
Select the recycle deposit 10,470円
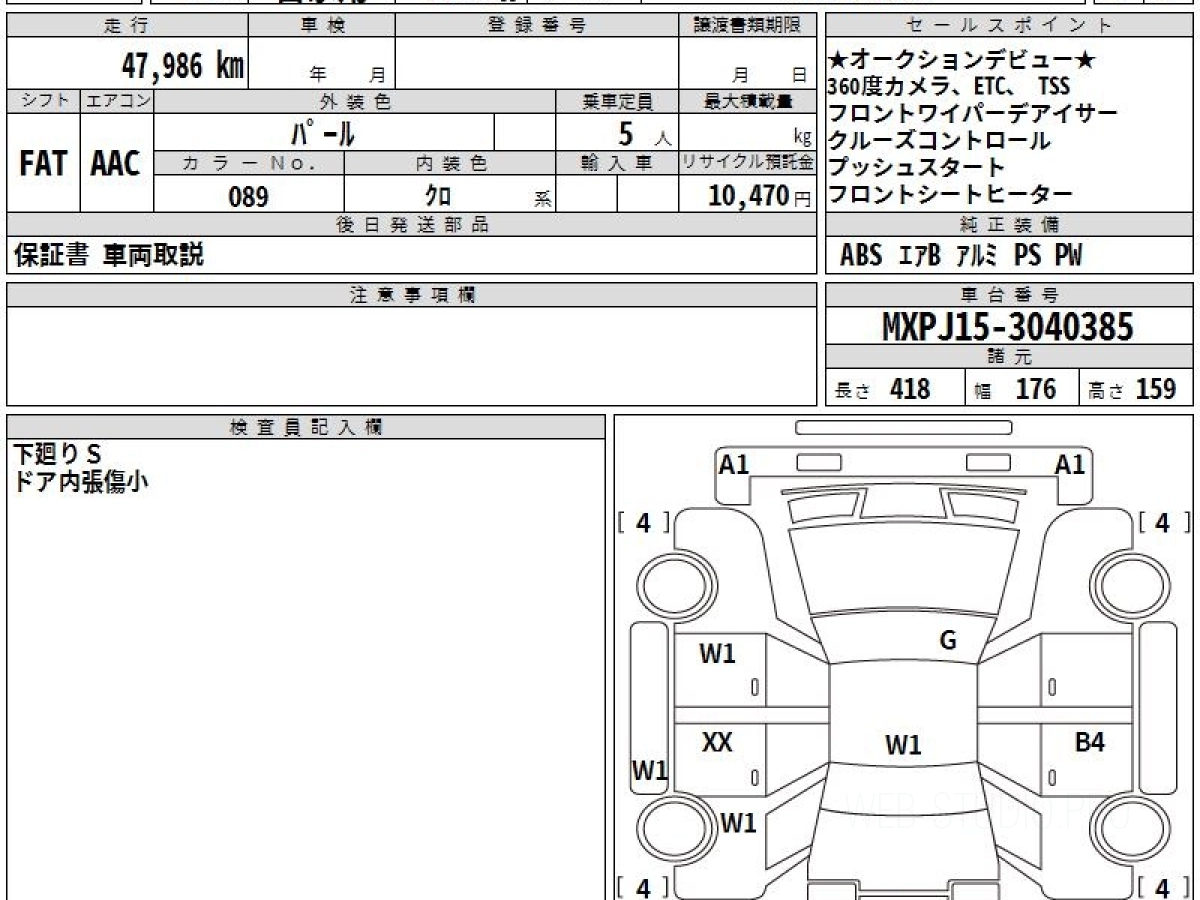point(760,196)
